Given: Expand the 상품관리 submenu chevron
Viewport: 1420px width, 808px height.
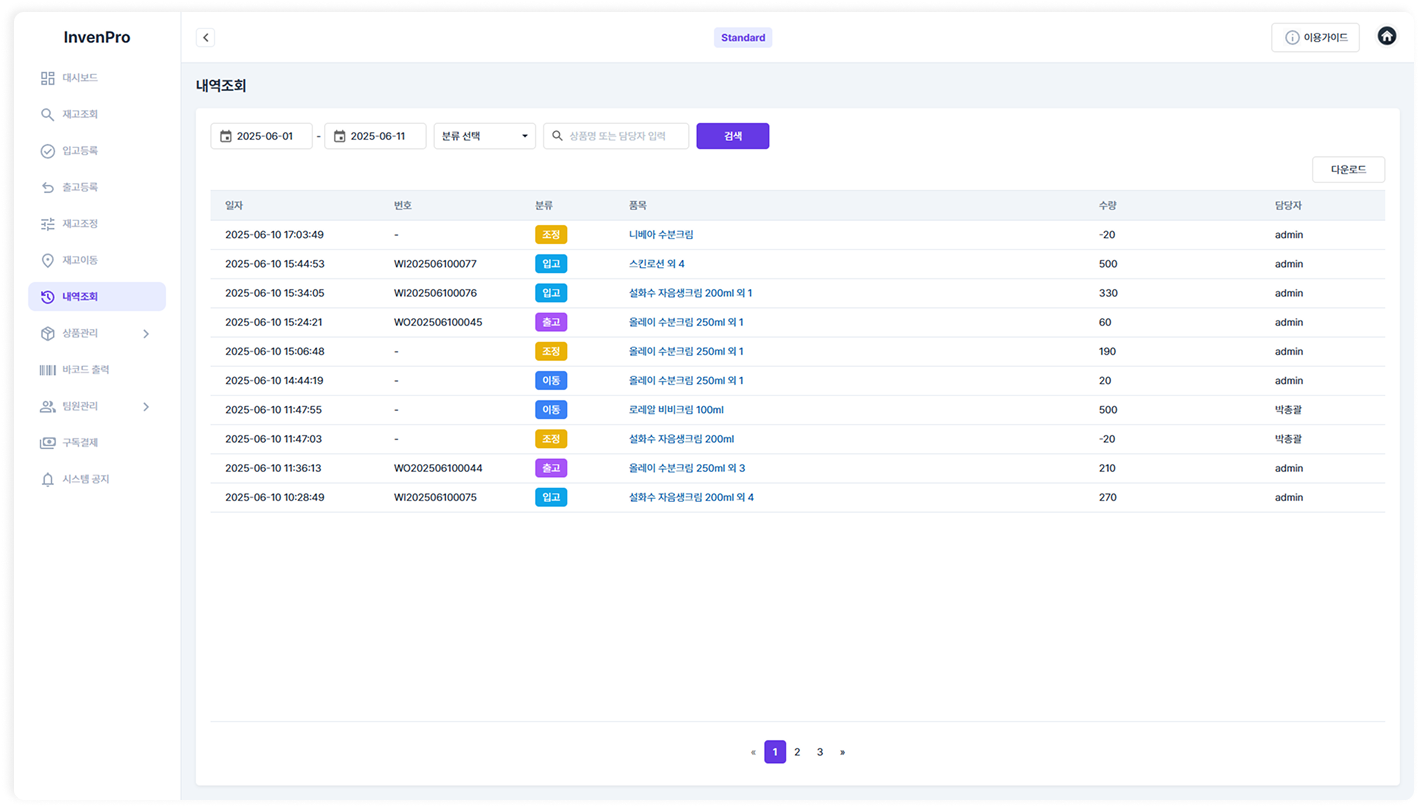Looking at the screenshot, I should (x=146, y=334).
